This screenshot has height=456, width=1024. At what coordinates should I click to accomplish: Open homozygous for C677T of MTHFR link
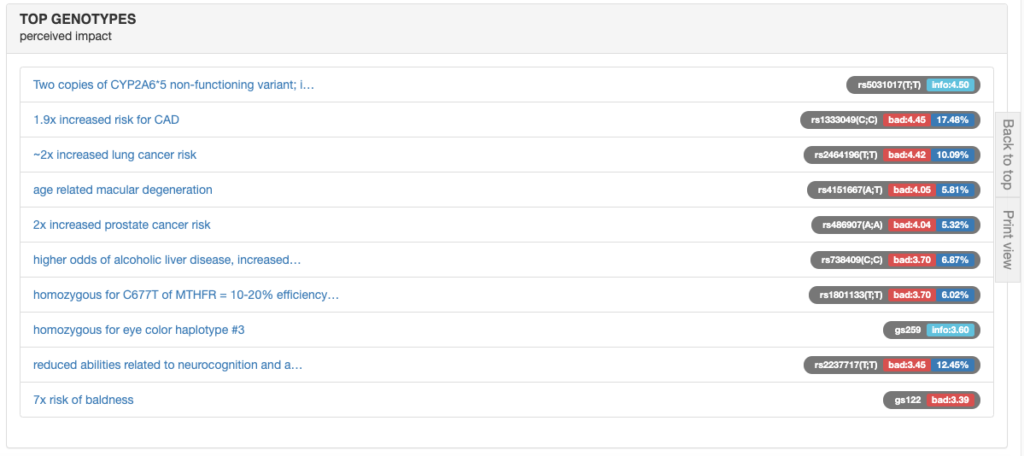[x=186, y=295]
